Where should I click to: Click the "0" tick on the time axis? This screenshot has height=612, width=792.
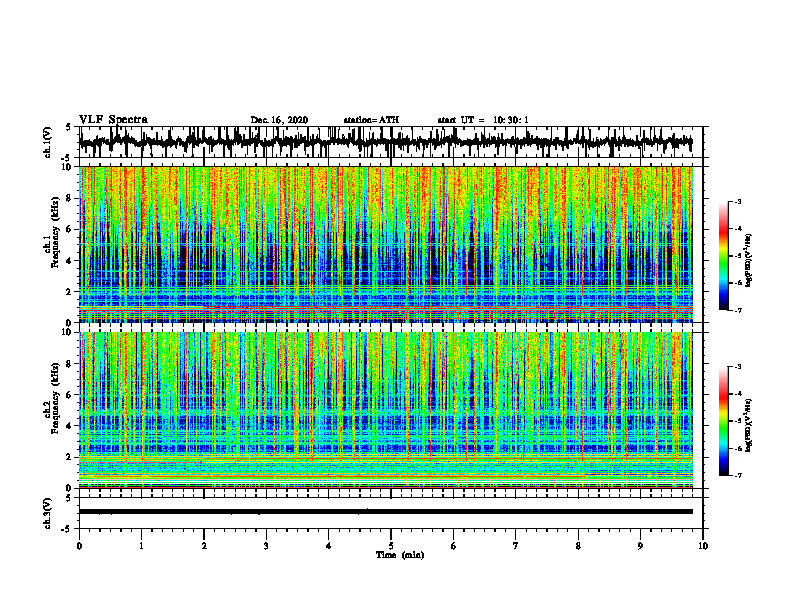pos(79,546)
